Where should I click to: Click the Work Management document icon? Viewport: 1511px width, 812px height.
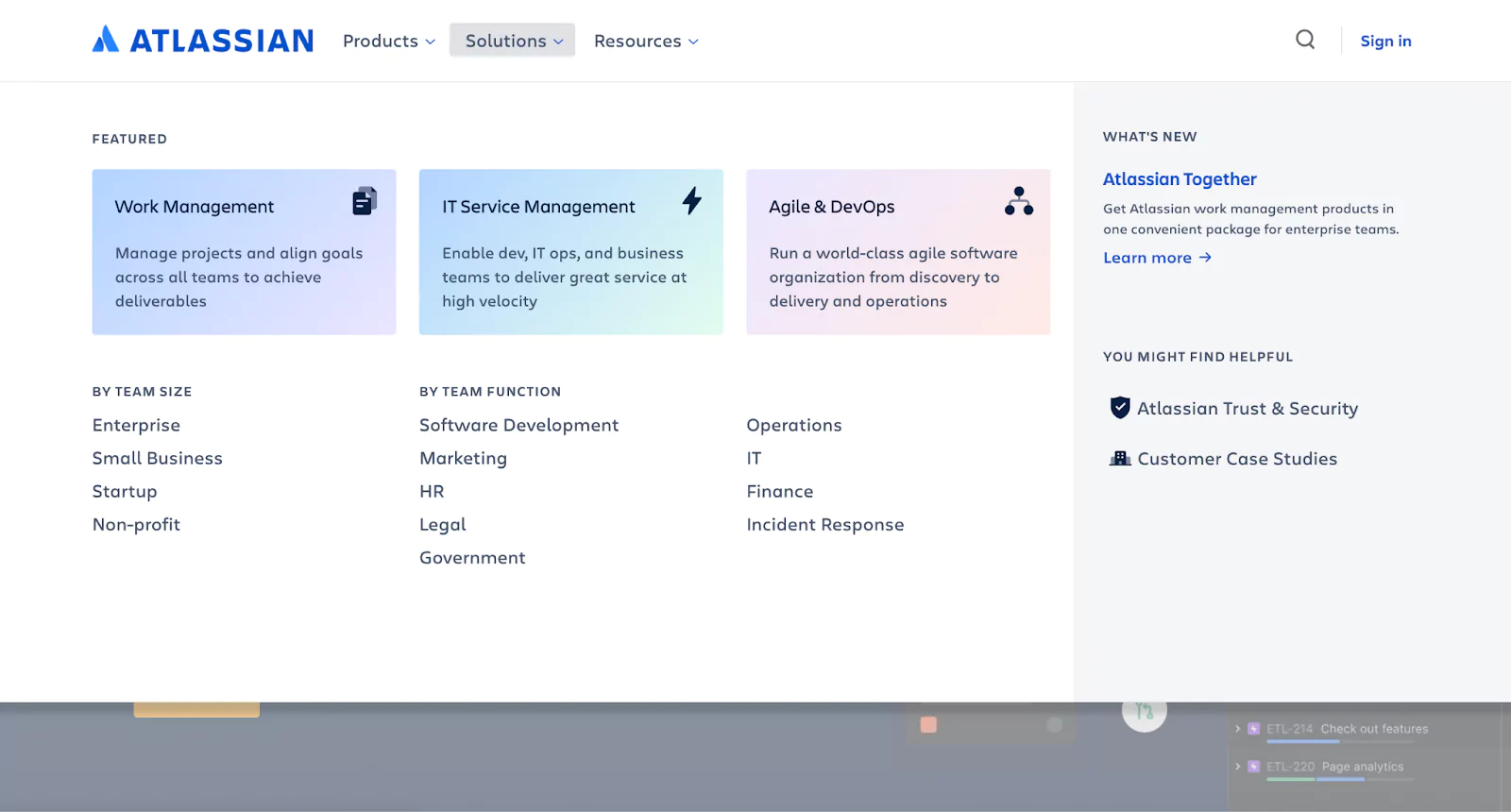click(365, 201)
